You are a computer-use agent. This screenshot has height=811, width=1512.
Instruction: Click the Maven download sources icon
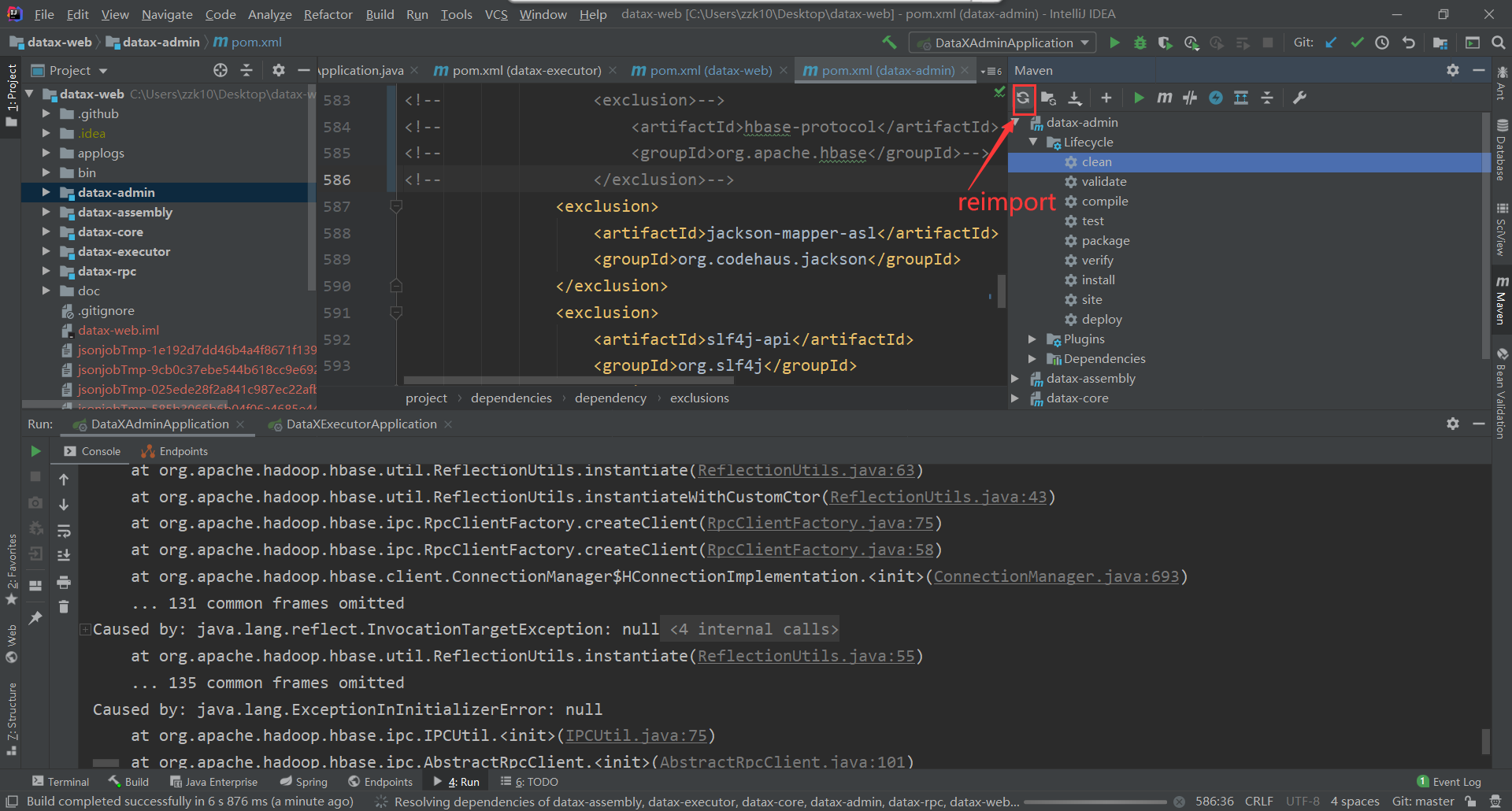pos(1075,98)
